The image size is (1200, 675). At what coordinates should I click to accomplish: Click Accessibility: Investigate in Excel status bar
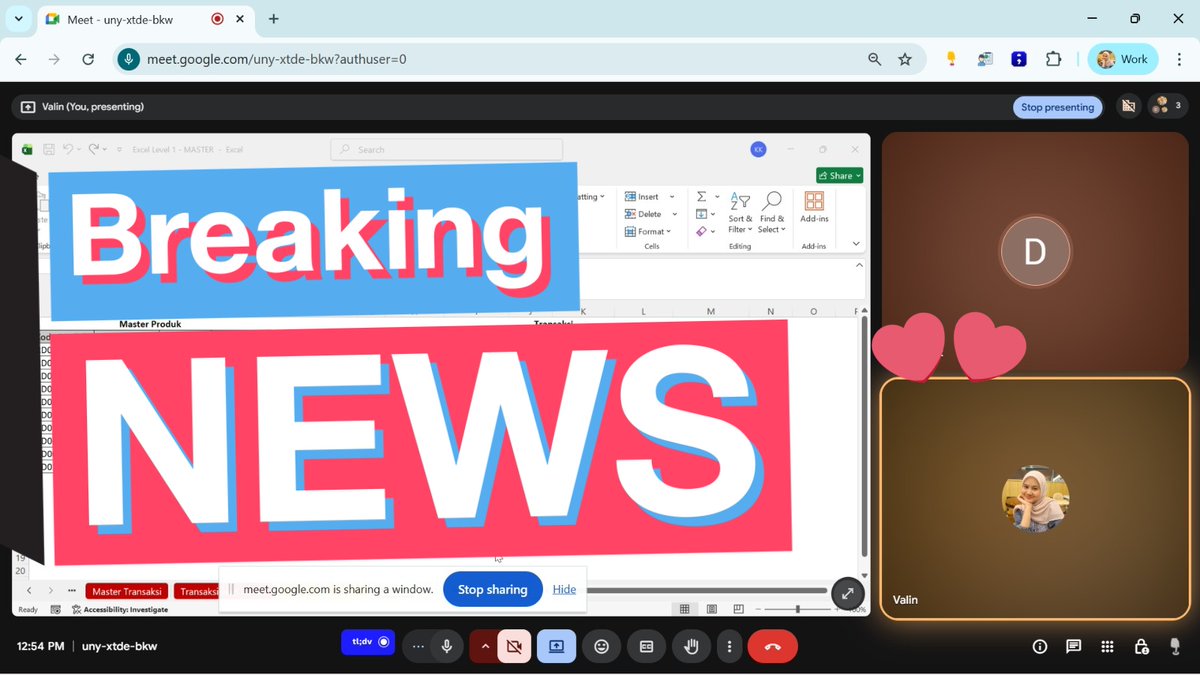[x=120, y=609]
